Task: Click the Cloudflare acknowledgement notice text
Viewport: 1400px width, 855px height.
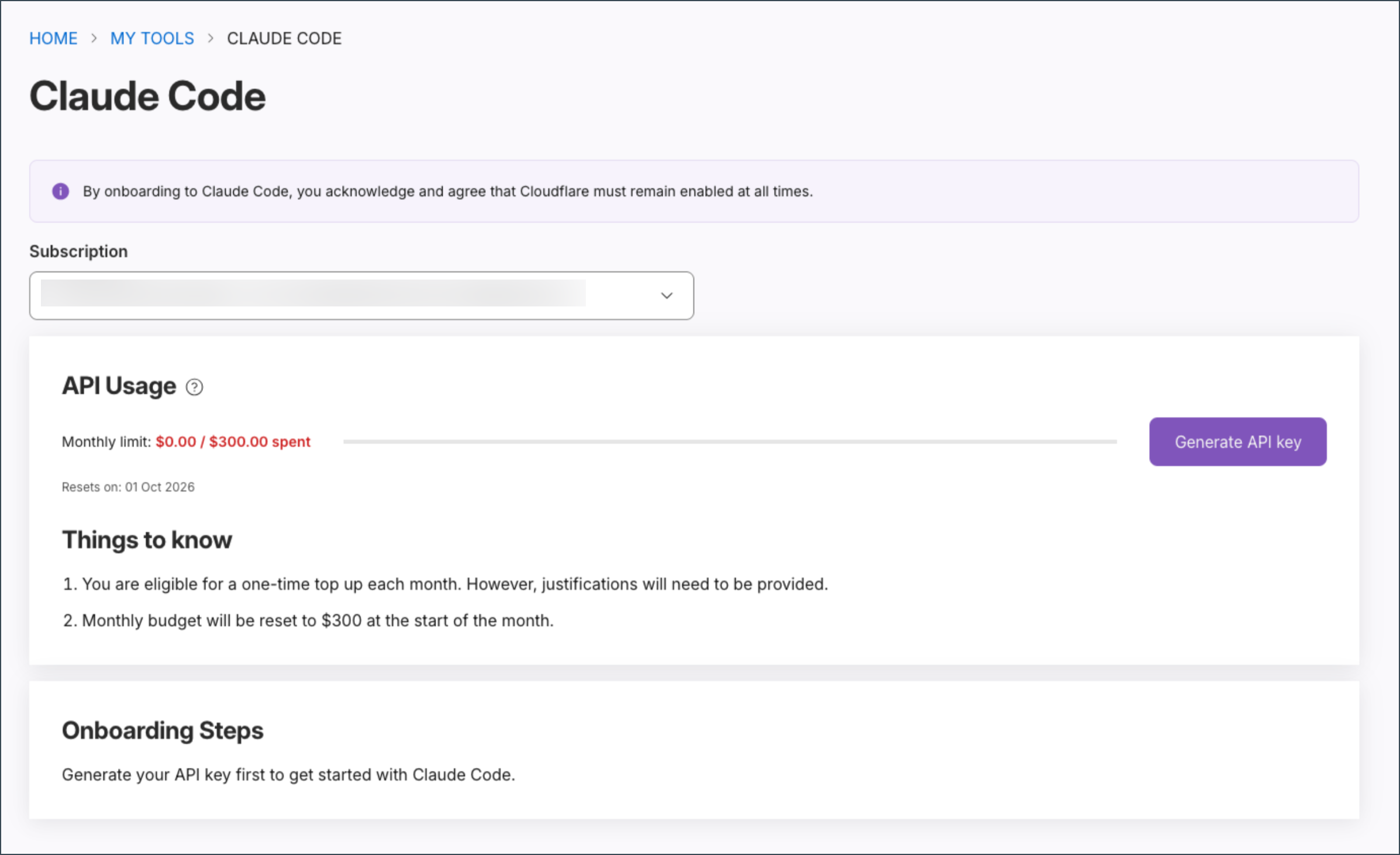Action: click(x=447, y=191)
